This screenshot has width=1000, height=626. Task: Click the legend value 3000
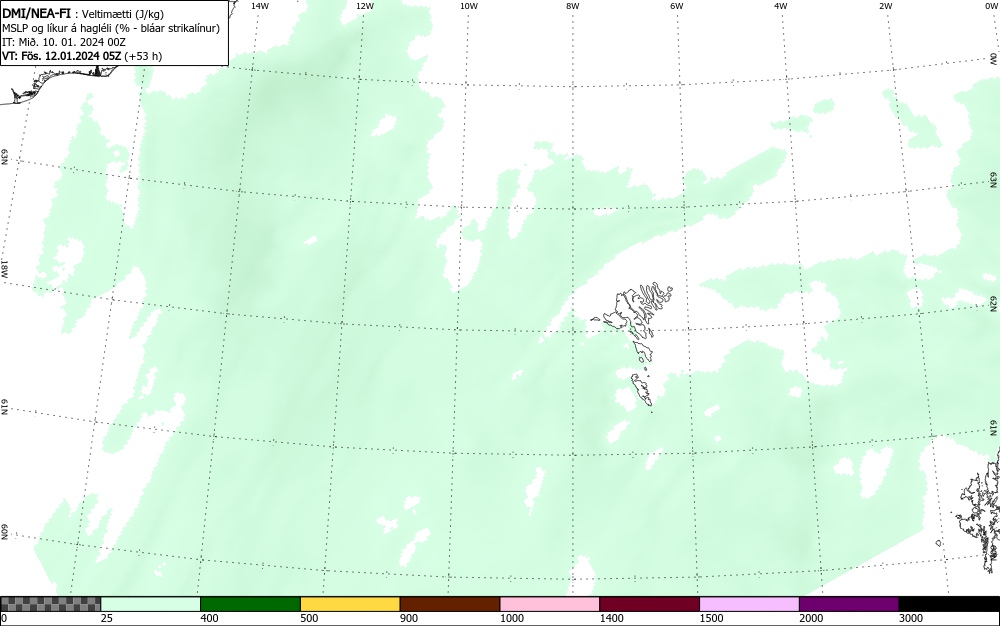click(x=911, y=618)
